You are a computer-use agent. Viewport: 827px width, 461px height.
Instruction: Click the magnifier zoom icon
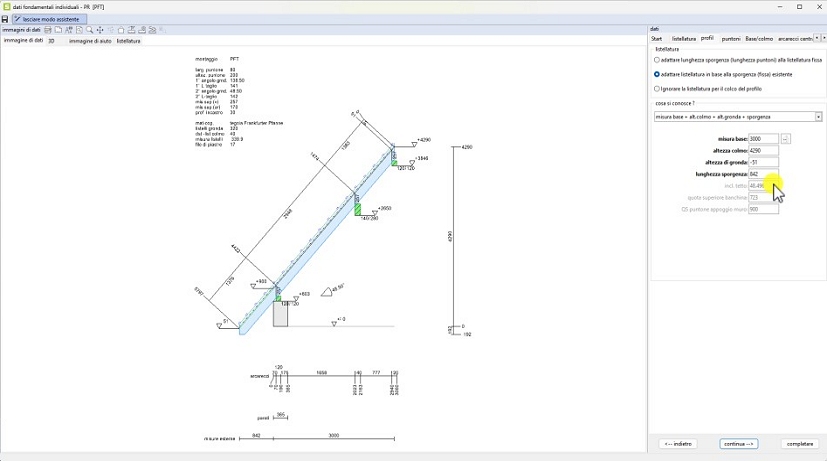89,30
